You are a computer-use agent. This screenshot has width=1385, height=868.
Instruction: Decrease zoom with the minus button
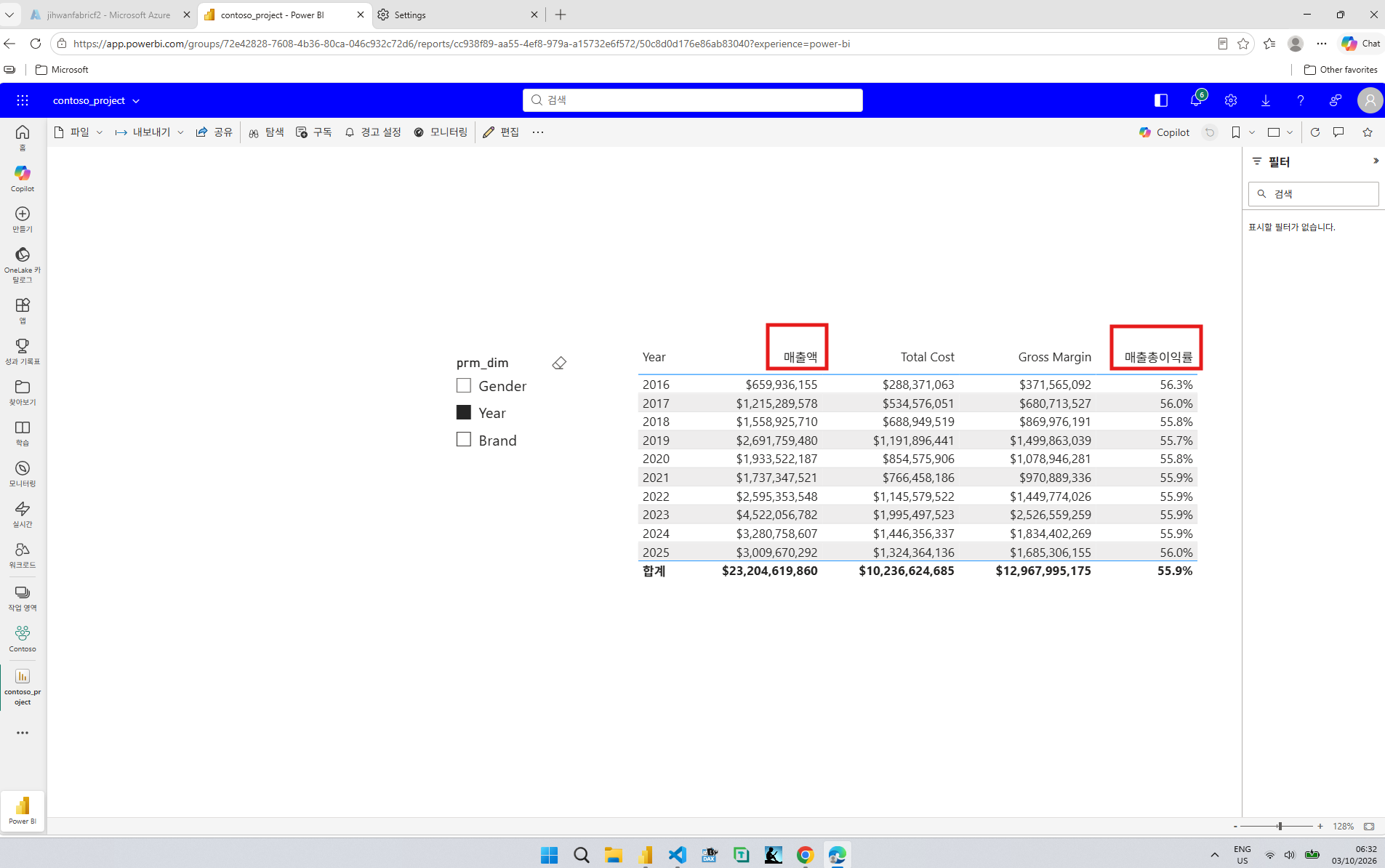[x=1235, y=827]
